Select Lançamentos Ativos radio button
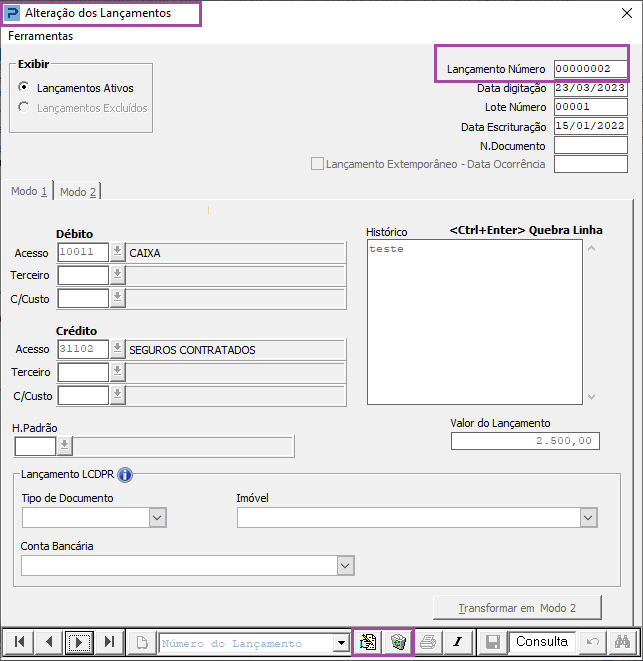The height and width of the screenshot is (661, 643). 24,87
